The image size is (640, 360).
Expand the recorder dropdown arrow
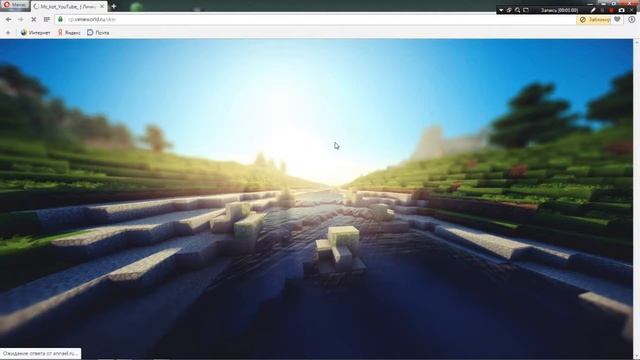[501, 10]
